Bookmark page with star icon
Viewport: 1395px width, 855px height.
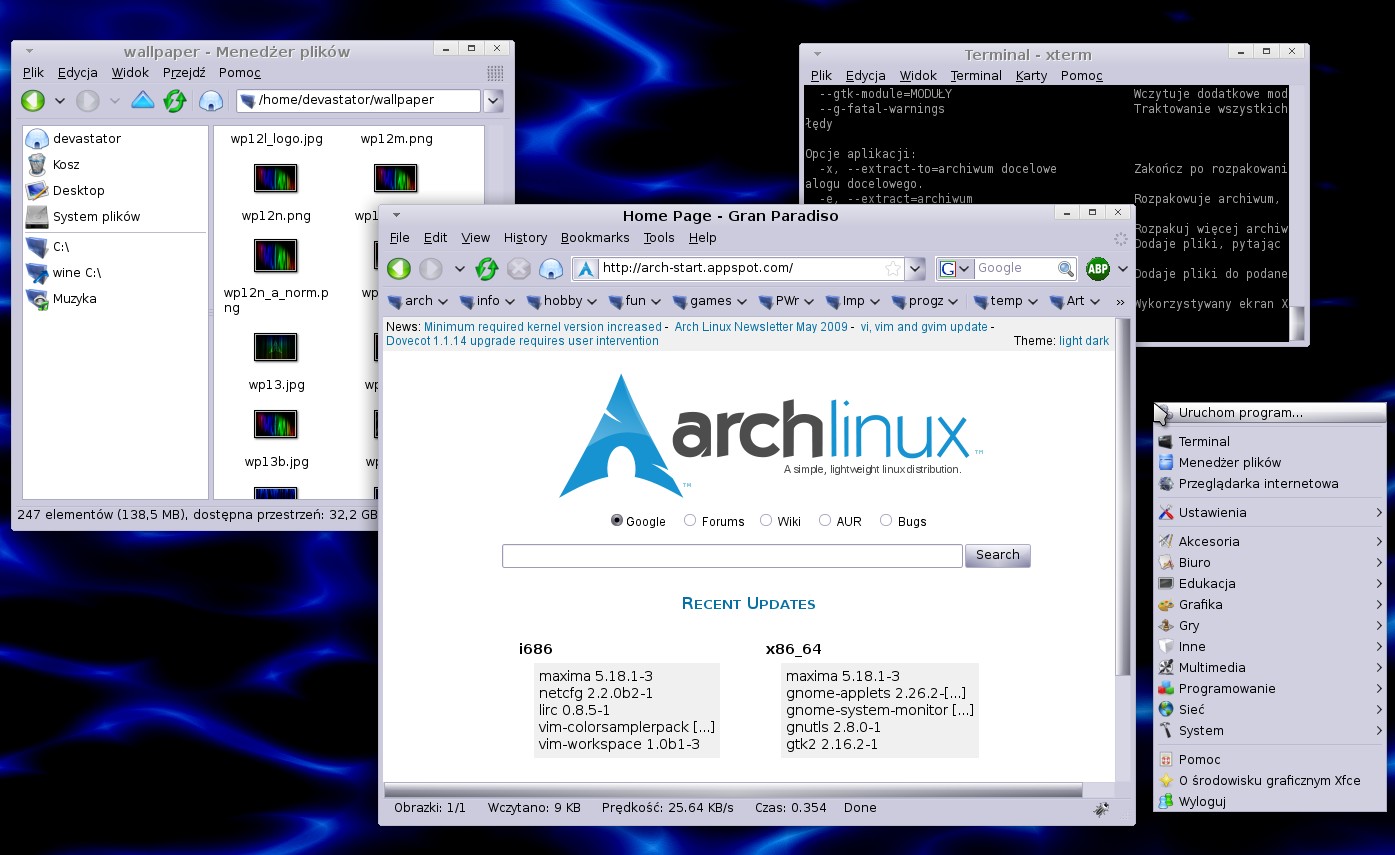coord(892,268)
